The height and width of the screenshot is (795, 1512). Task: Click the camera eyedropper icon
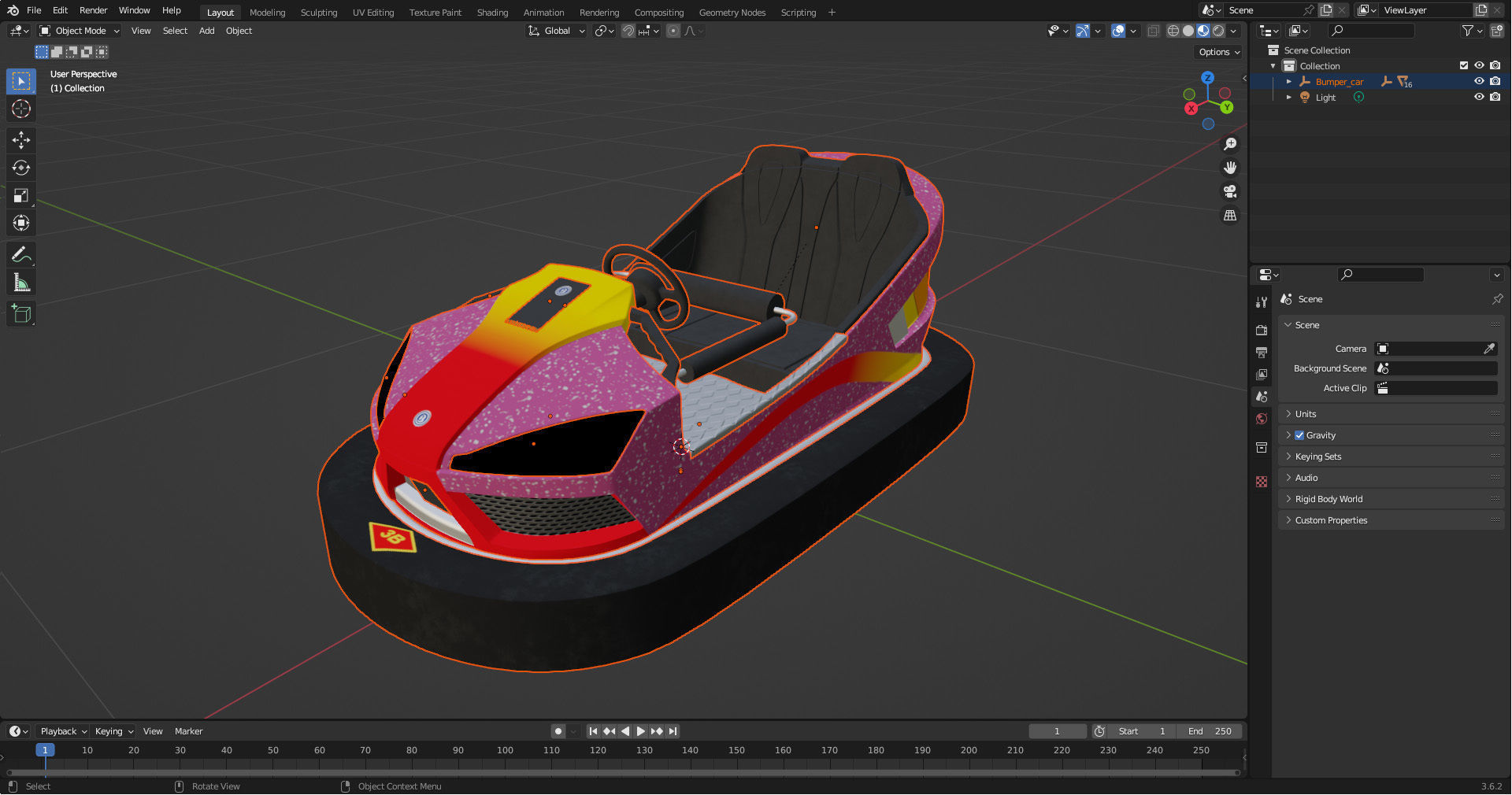tap(1489, 349)
